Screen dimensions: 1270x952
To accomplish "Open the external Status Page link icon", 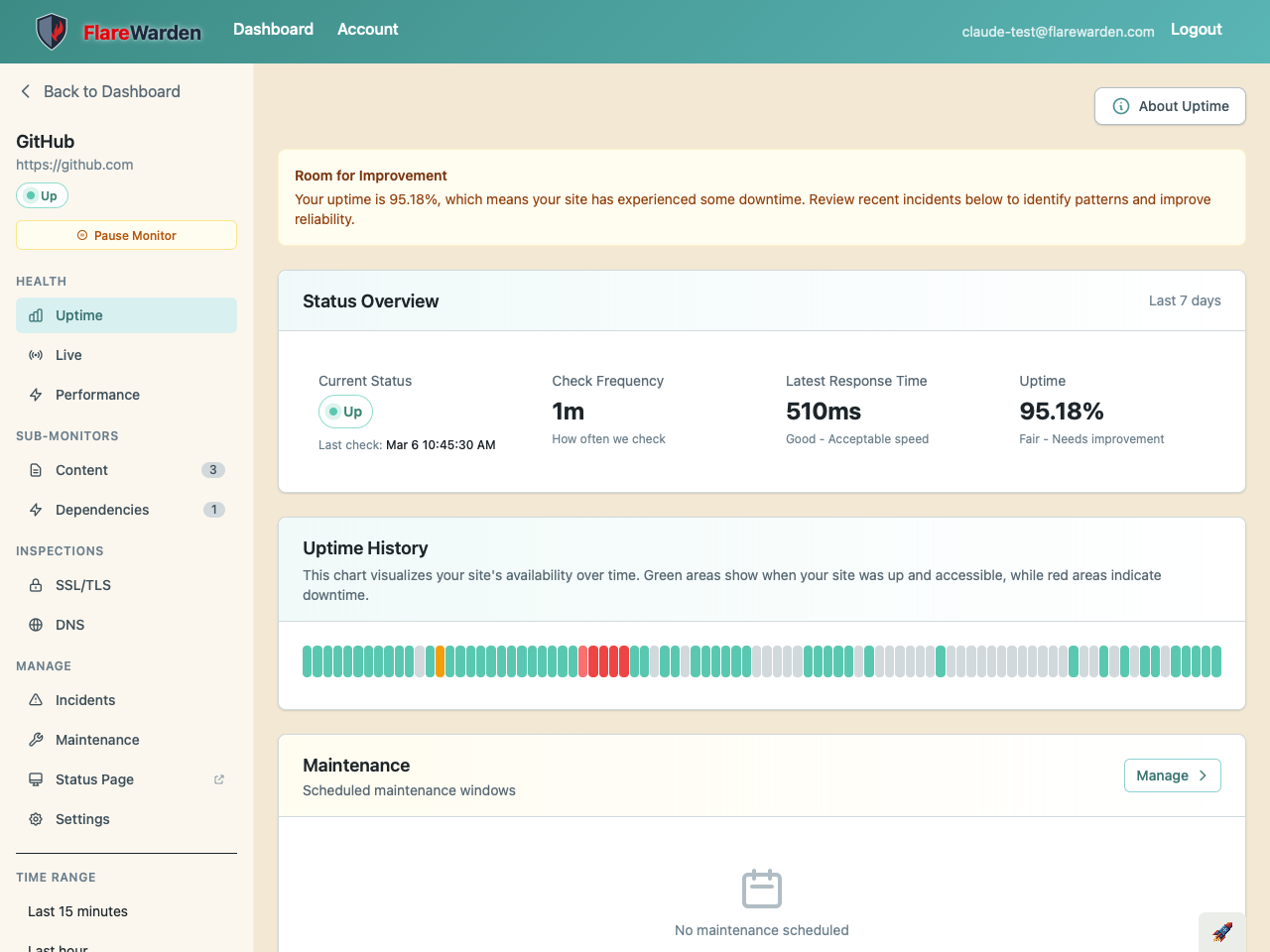I will pos(219,779).
